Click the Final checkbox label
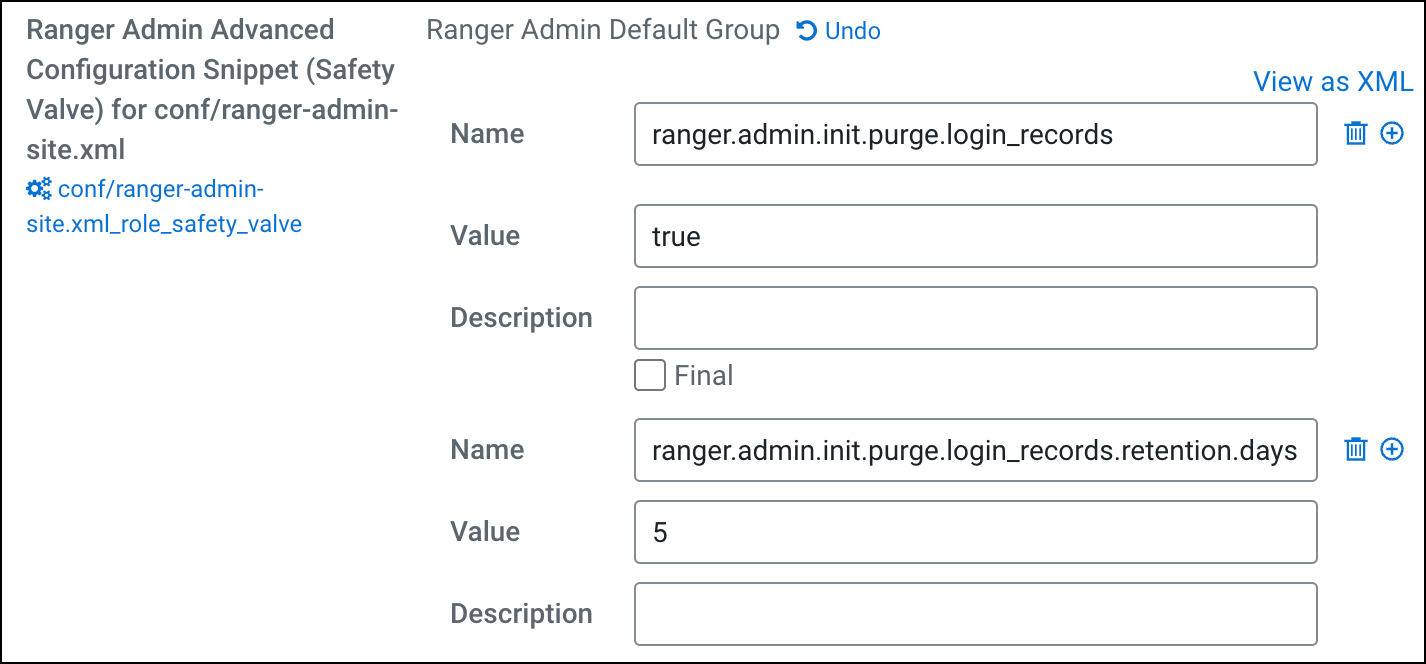The image size is (1426, 664). 706,375
